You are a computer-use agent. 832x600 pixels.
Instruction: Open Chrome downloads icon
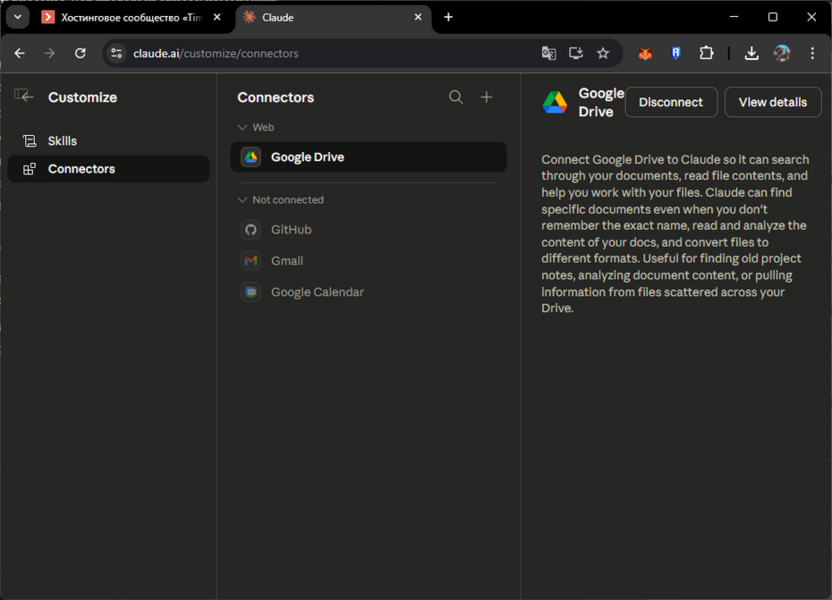pyautogui.click(x=751, y=53)
